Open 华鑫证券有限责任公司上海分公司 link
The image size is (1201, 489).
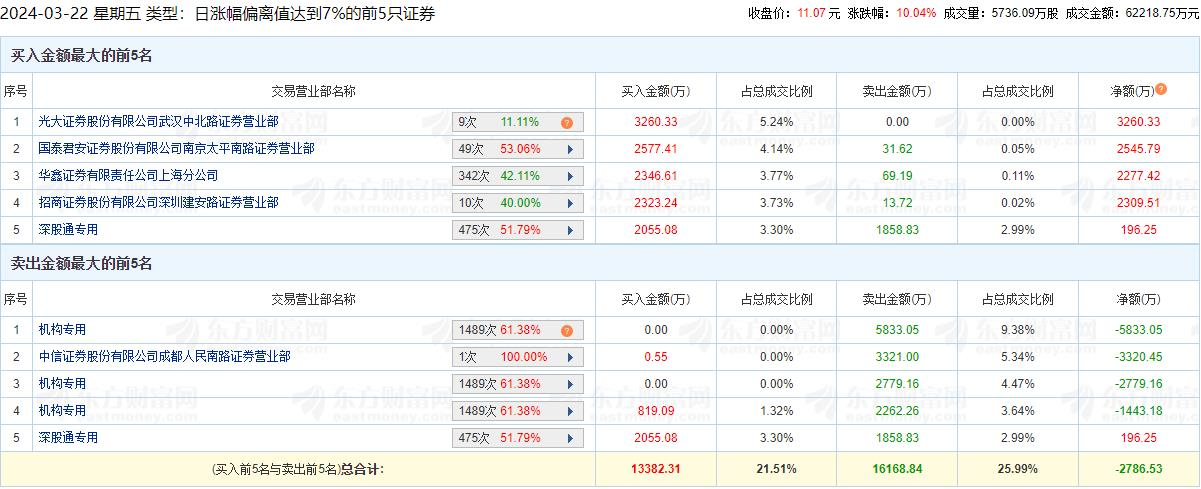(x=127, y=176)
